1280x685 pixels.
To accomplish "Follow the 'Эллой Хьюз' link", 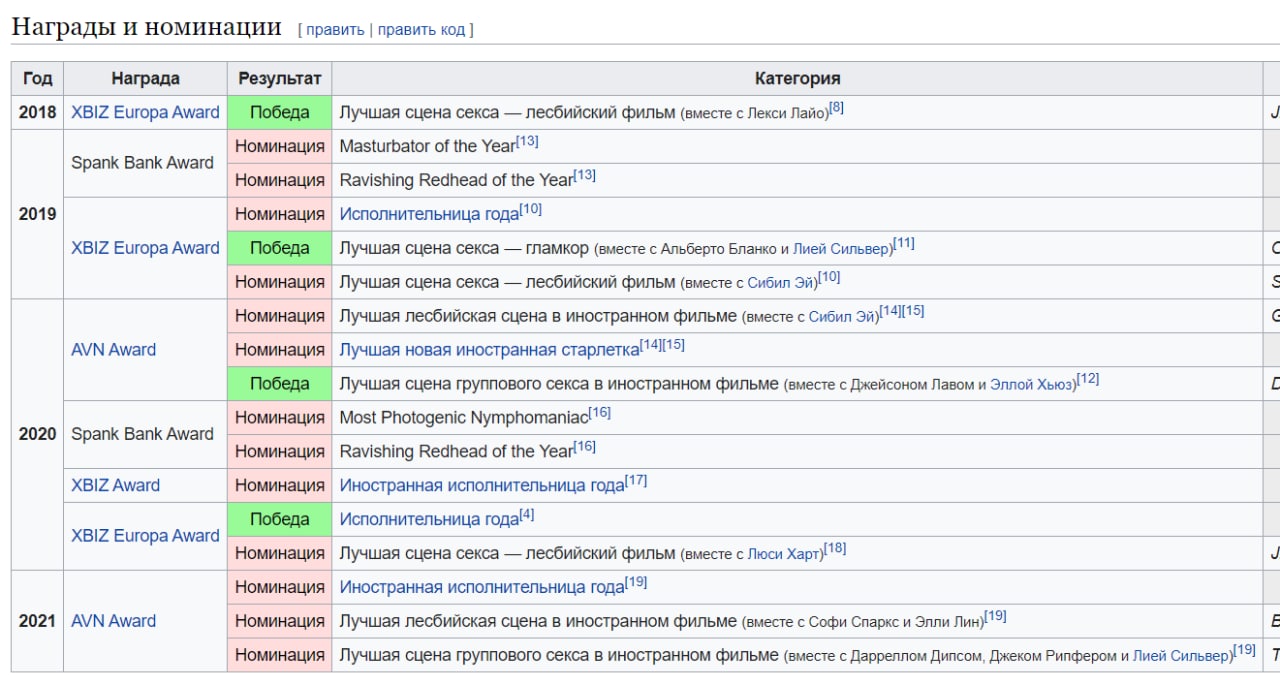I will coord(1032,384).
